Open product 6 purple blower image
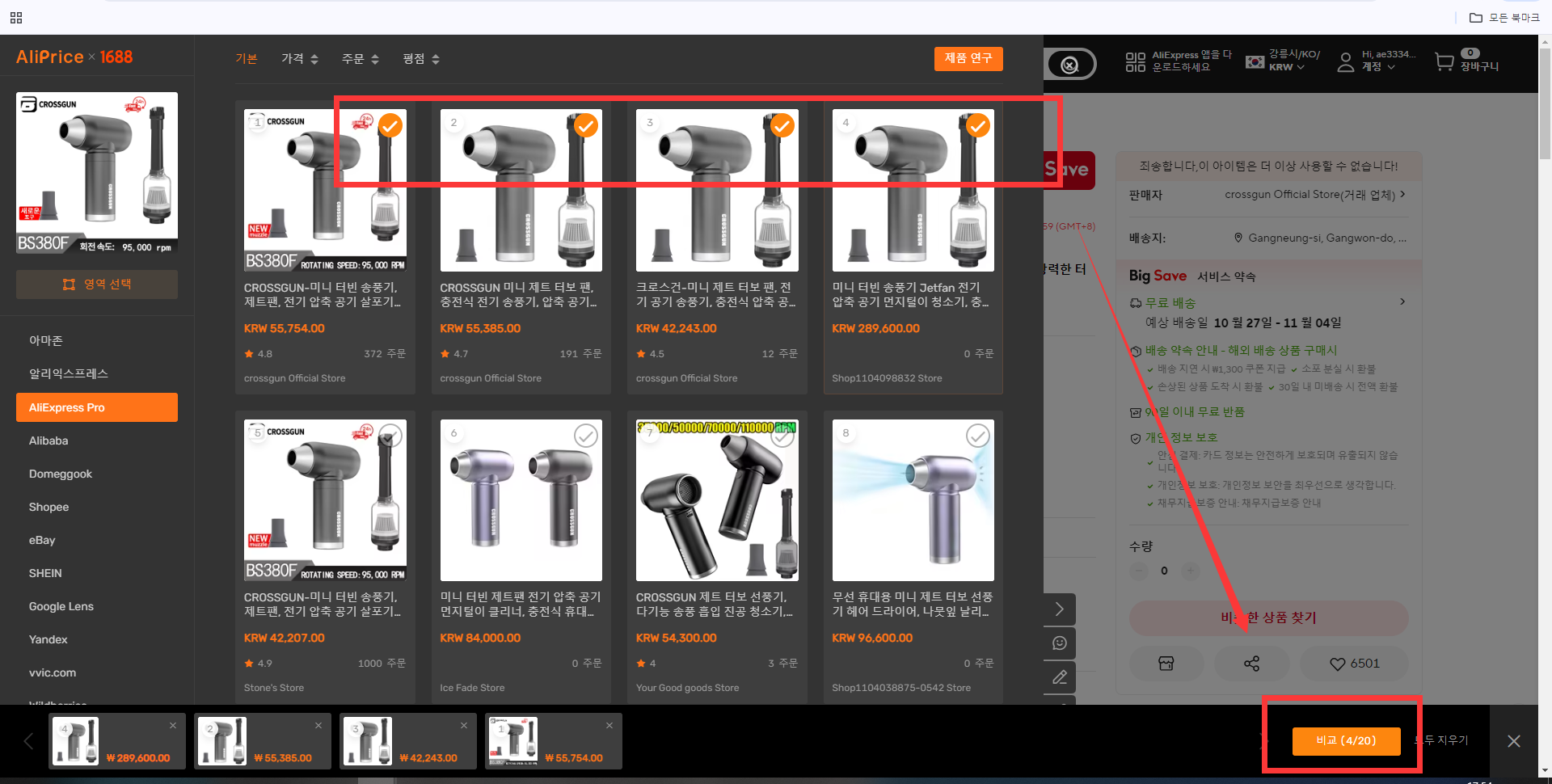The width and height of the screenshot is (1552, 784). (x=521, y=500)
